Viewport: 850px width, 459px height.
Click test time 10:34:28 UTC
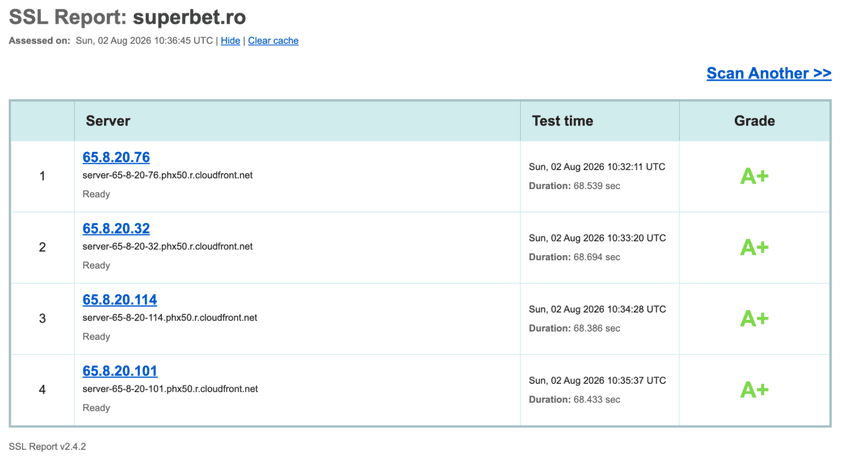click(x=597, y=309)
